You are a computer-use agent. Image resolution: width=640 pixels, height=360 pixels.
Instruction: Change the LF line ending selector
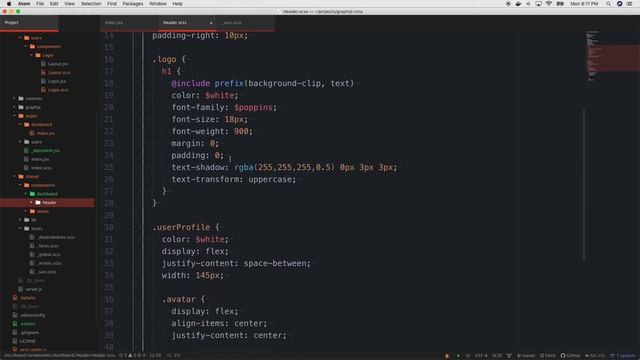[468, 356]
